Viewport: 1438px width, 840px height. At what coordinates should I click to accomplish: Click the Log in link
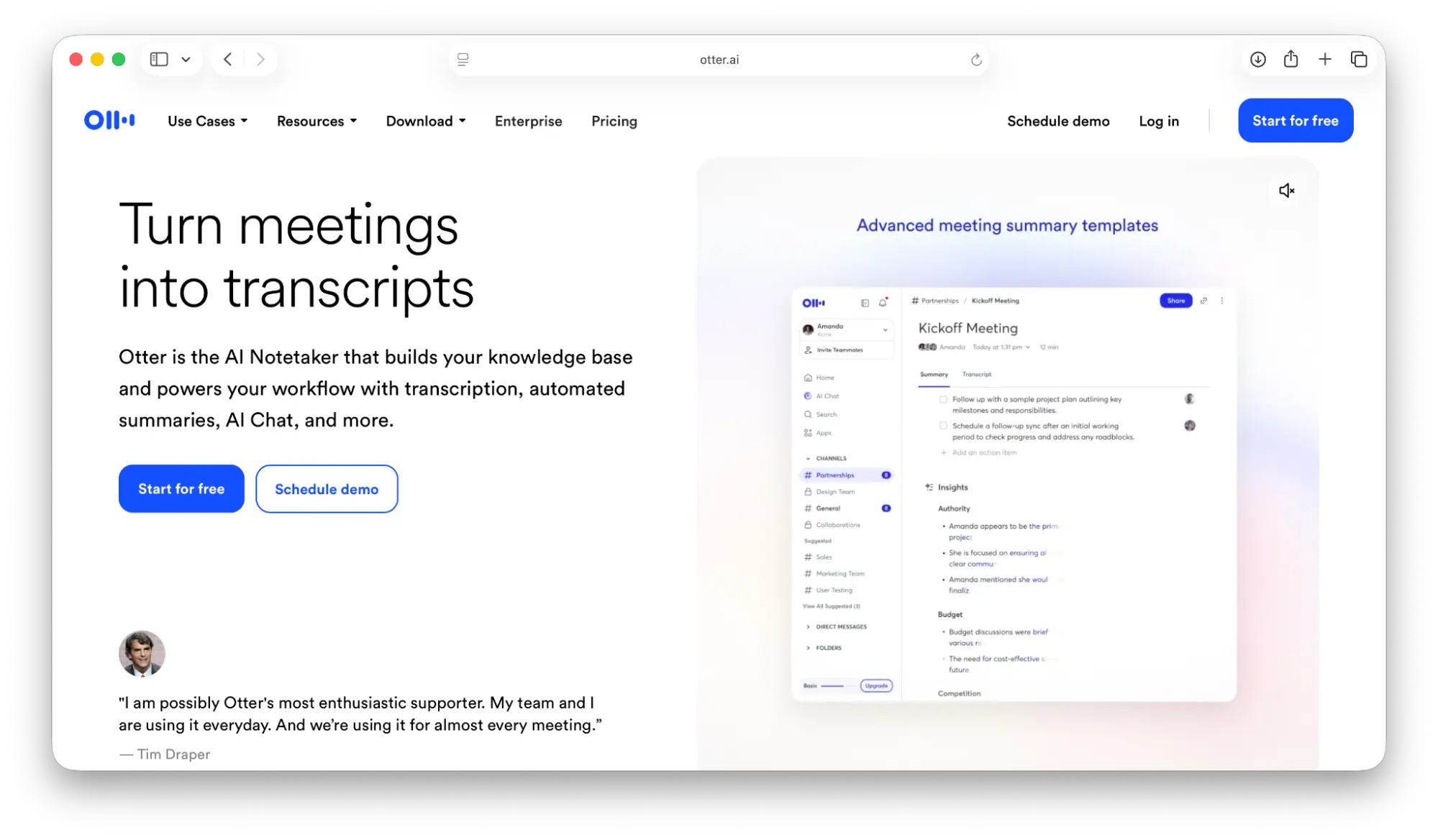pos(1158,121)
